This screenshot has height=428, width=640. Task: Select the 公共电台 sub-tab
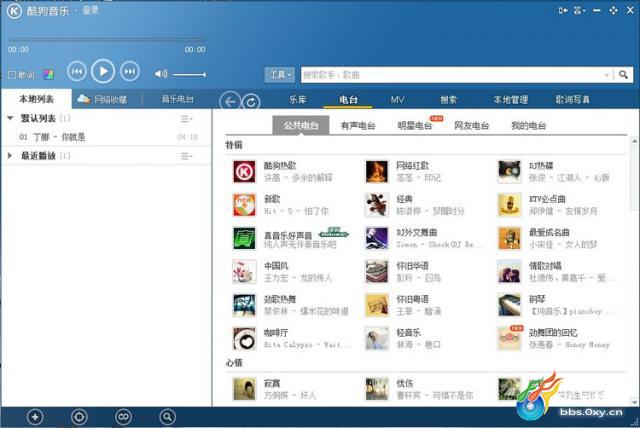coord(301,125)
